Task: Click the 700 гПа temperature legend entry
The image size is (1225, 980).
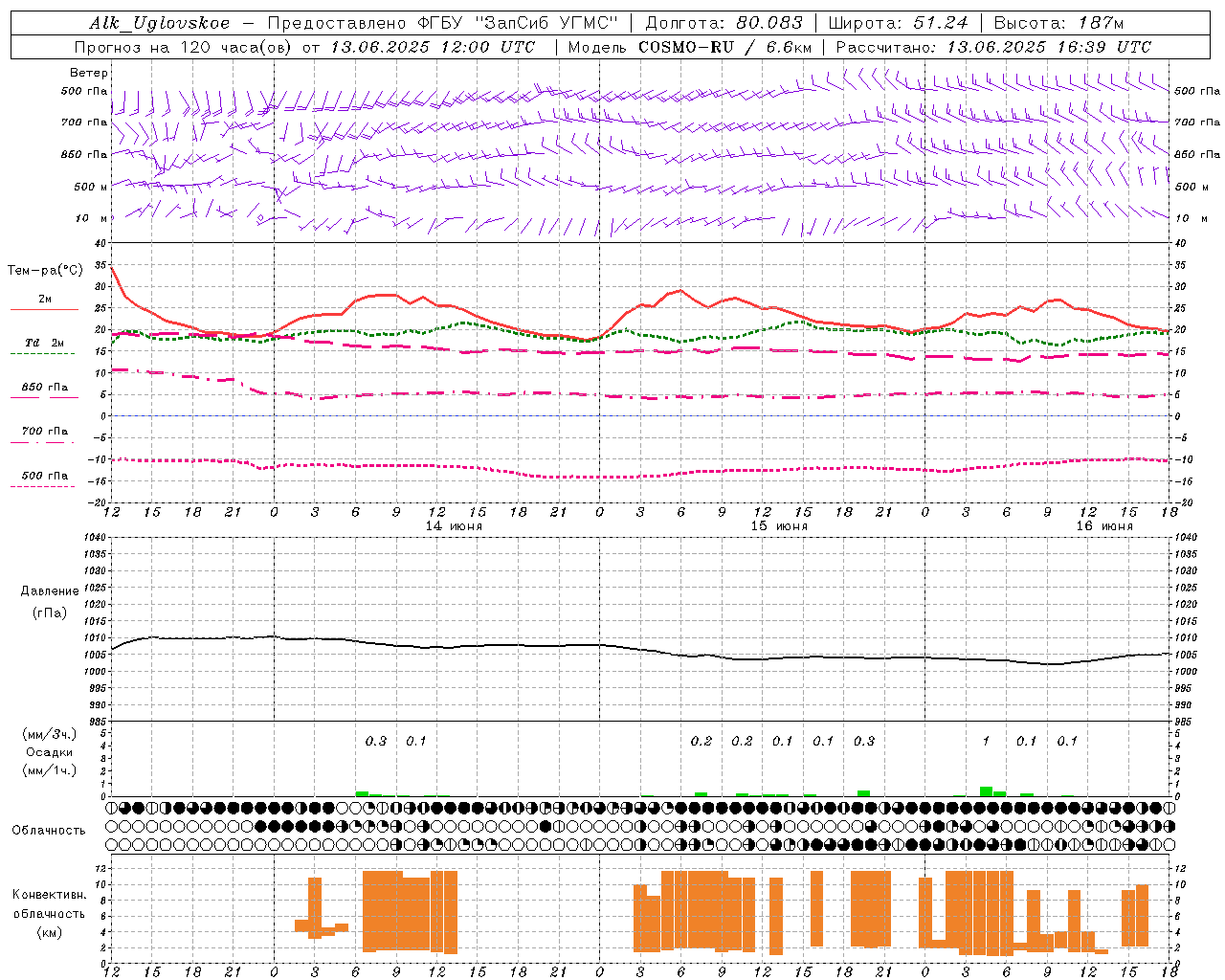Action: tap(44, 431)
